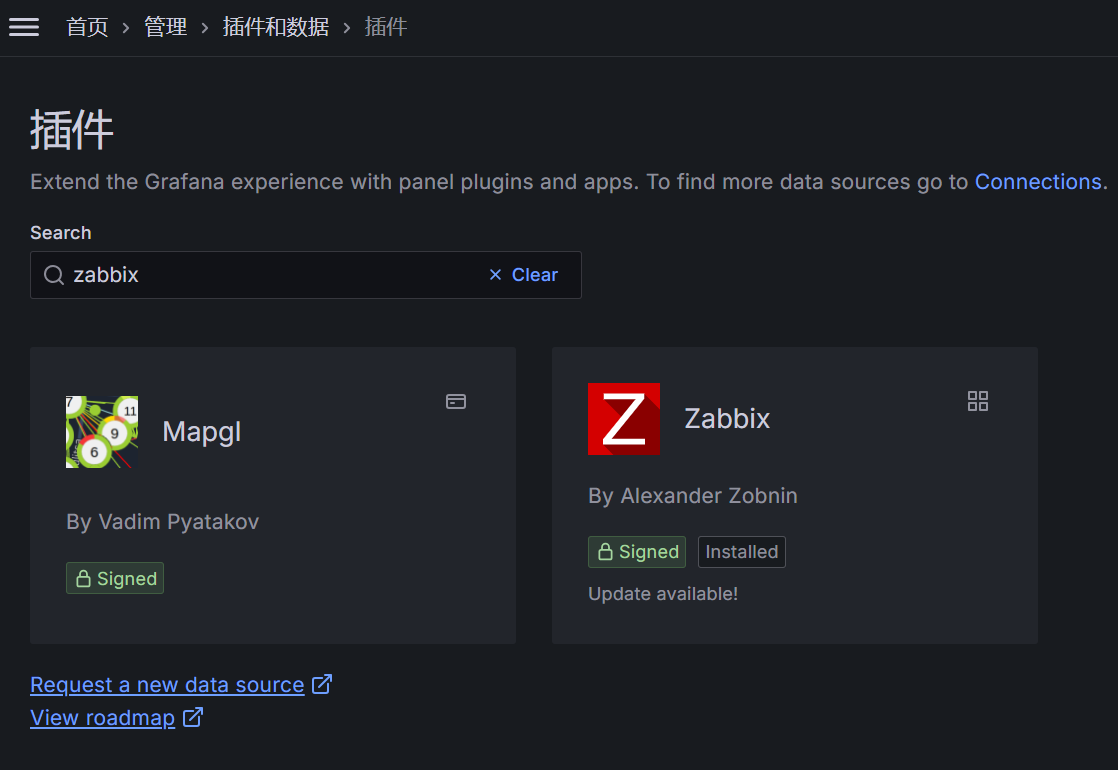The height and width of the screenshot is (770, 1118).
Task: Click the Installed badge on Zabbix
Action: coord(742,552)
